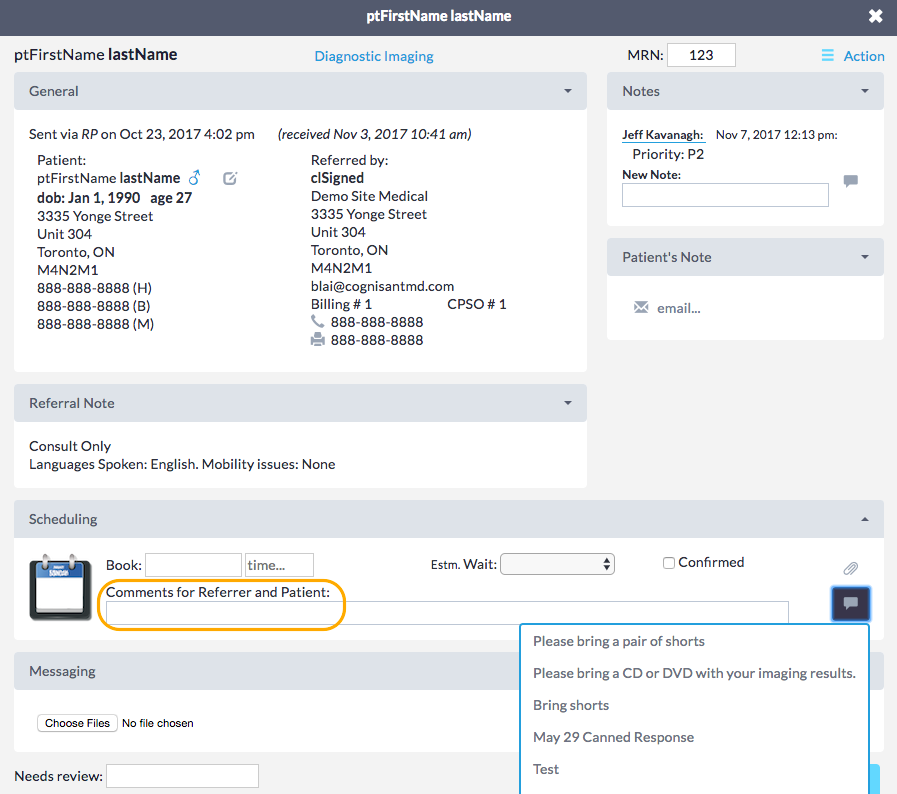Screen dimensions: 897x794
Task: Collapse the Referral Note section
Action: point(568,403)
